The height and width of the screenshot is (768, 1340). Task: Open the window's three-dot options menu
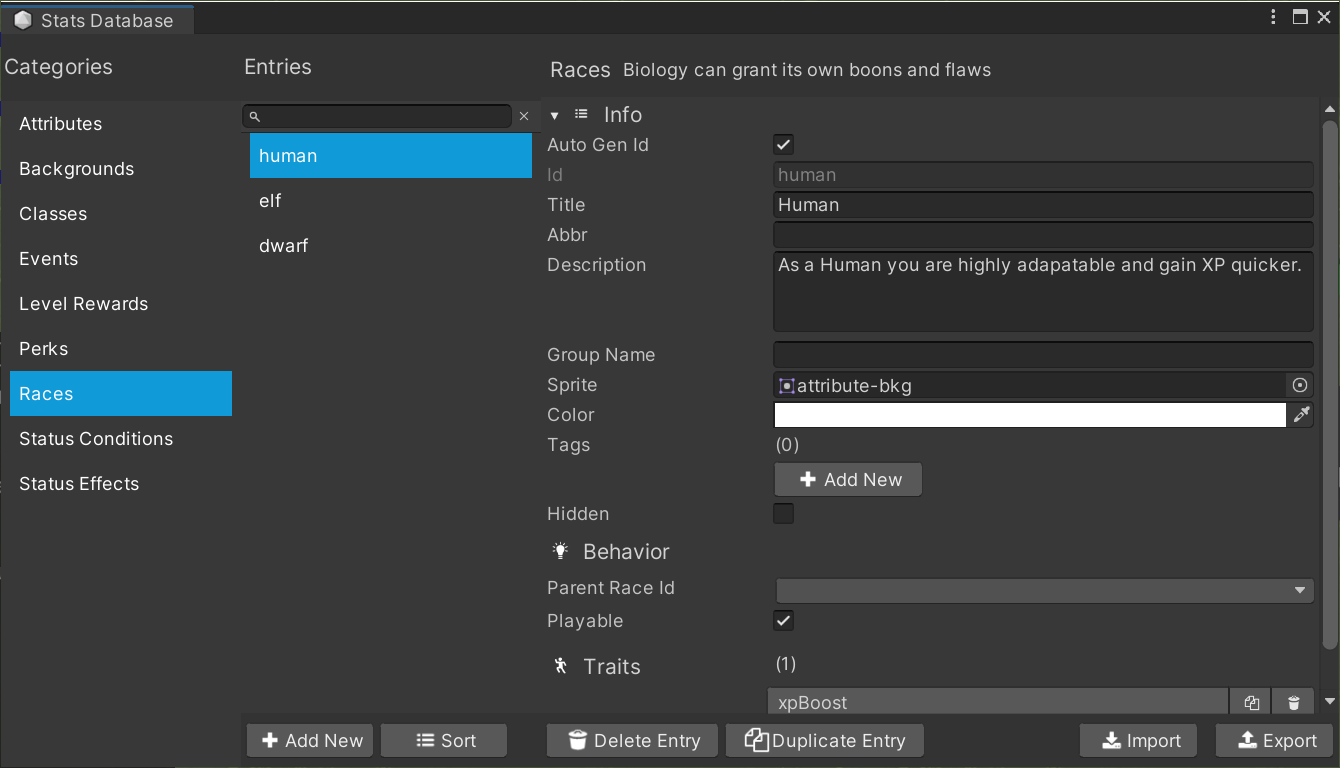1273,17
